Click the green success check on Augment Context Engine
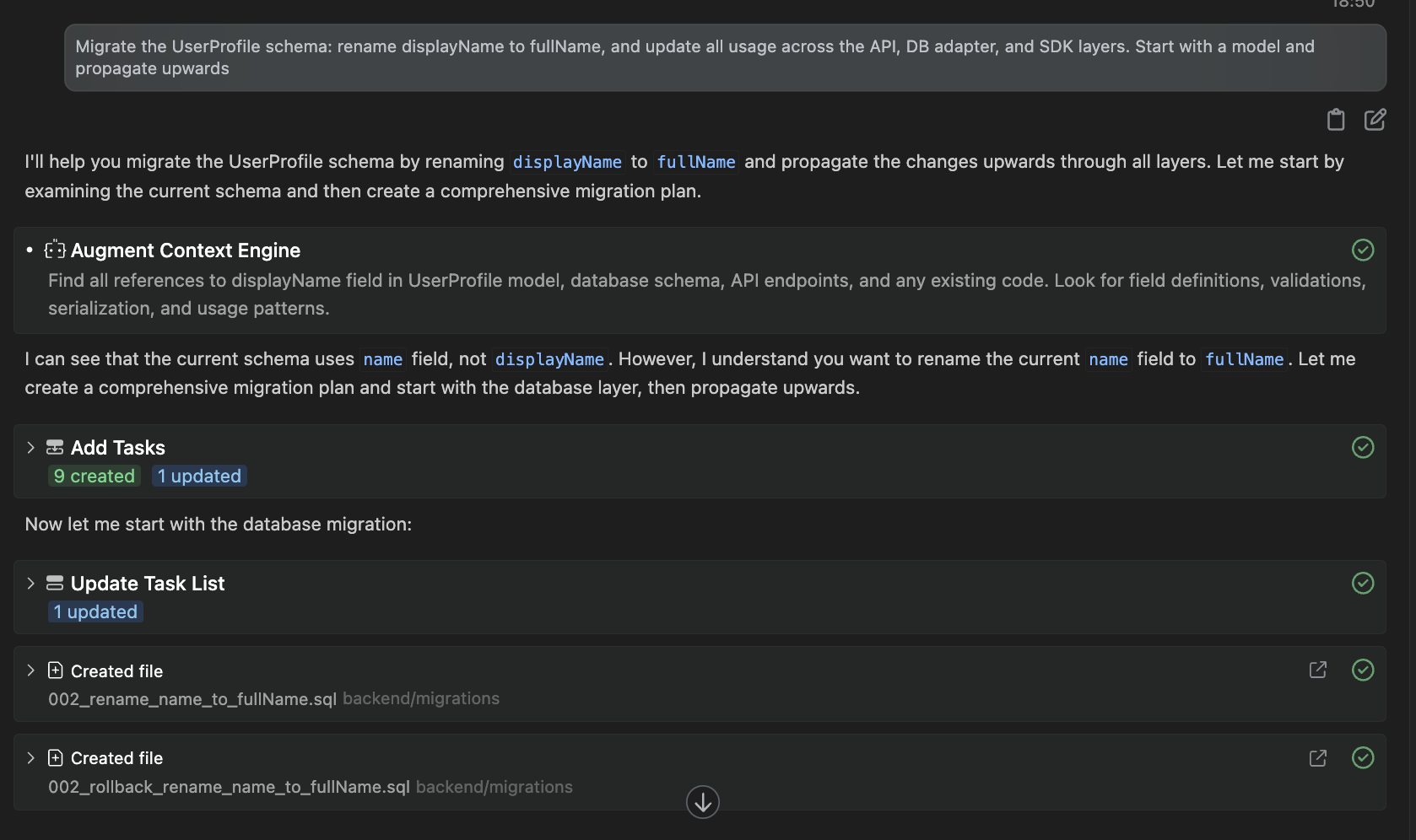1416x840 pixels. (x=1363, y=250)
